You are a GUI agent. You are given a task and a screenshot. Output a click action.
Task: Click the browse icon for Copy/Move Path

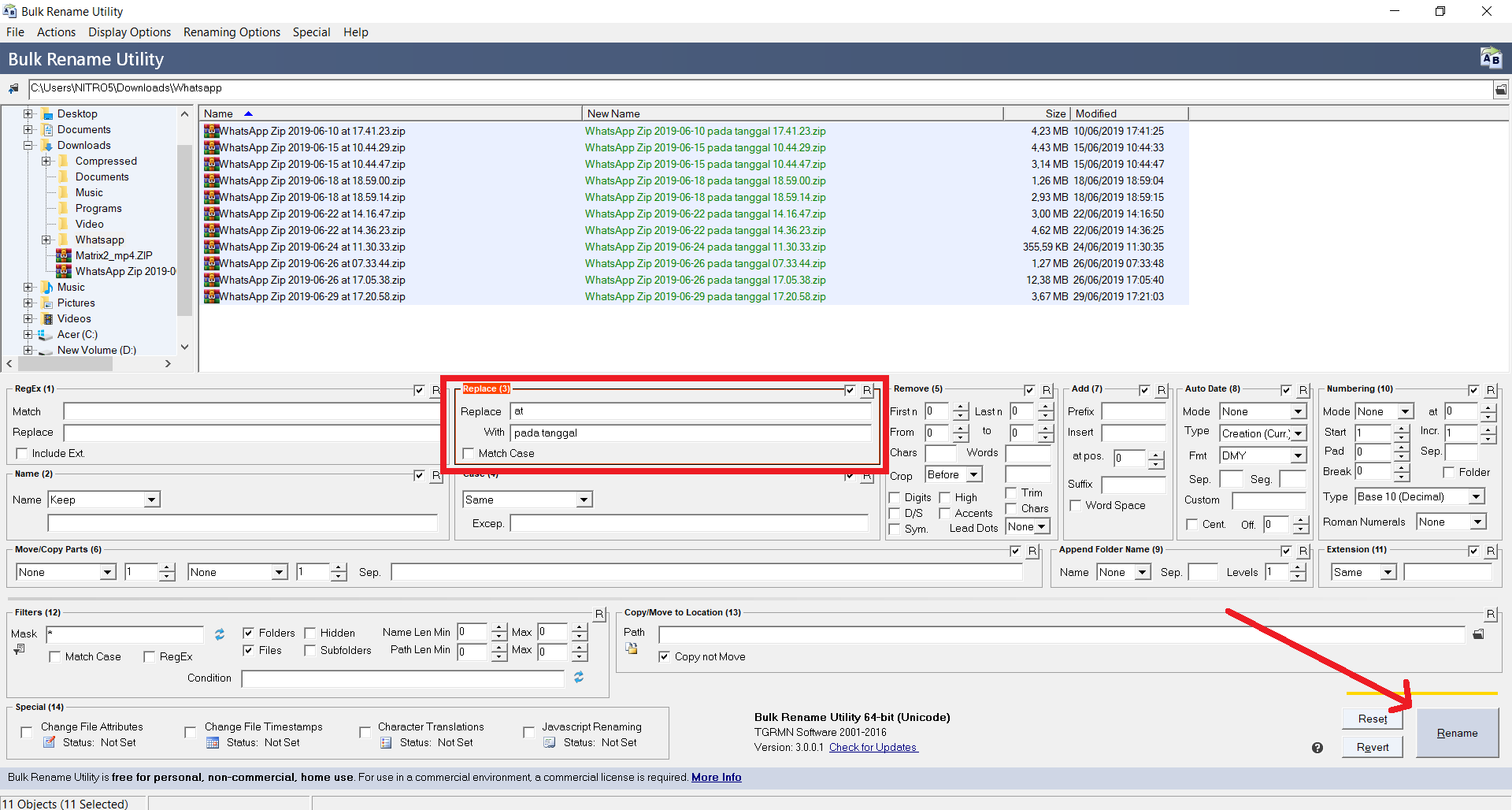(x=1478, y=634)
